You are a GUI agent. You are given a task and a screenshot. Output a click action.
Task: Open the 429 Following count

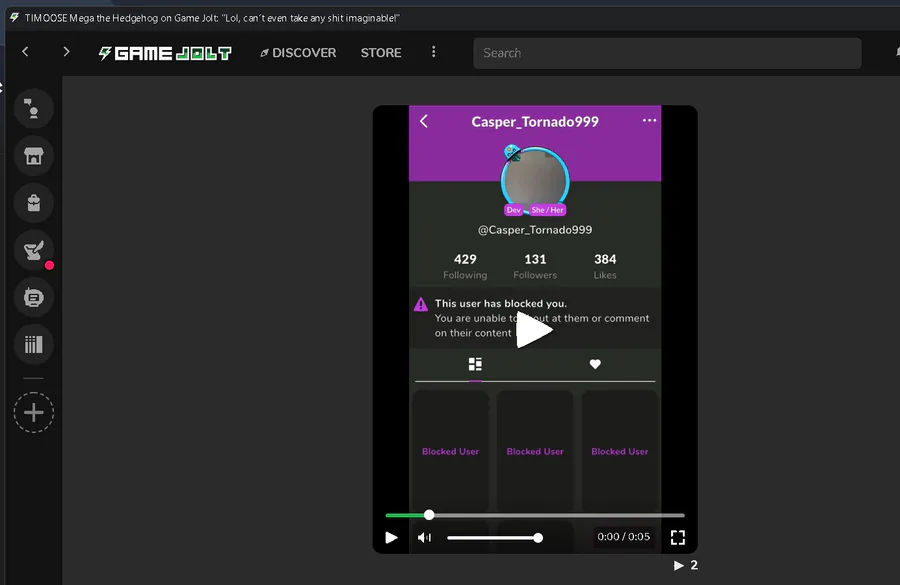(x=465, y=266)
